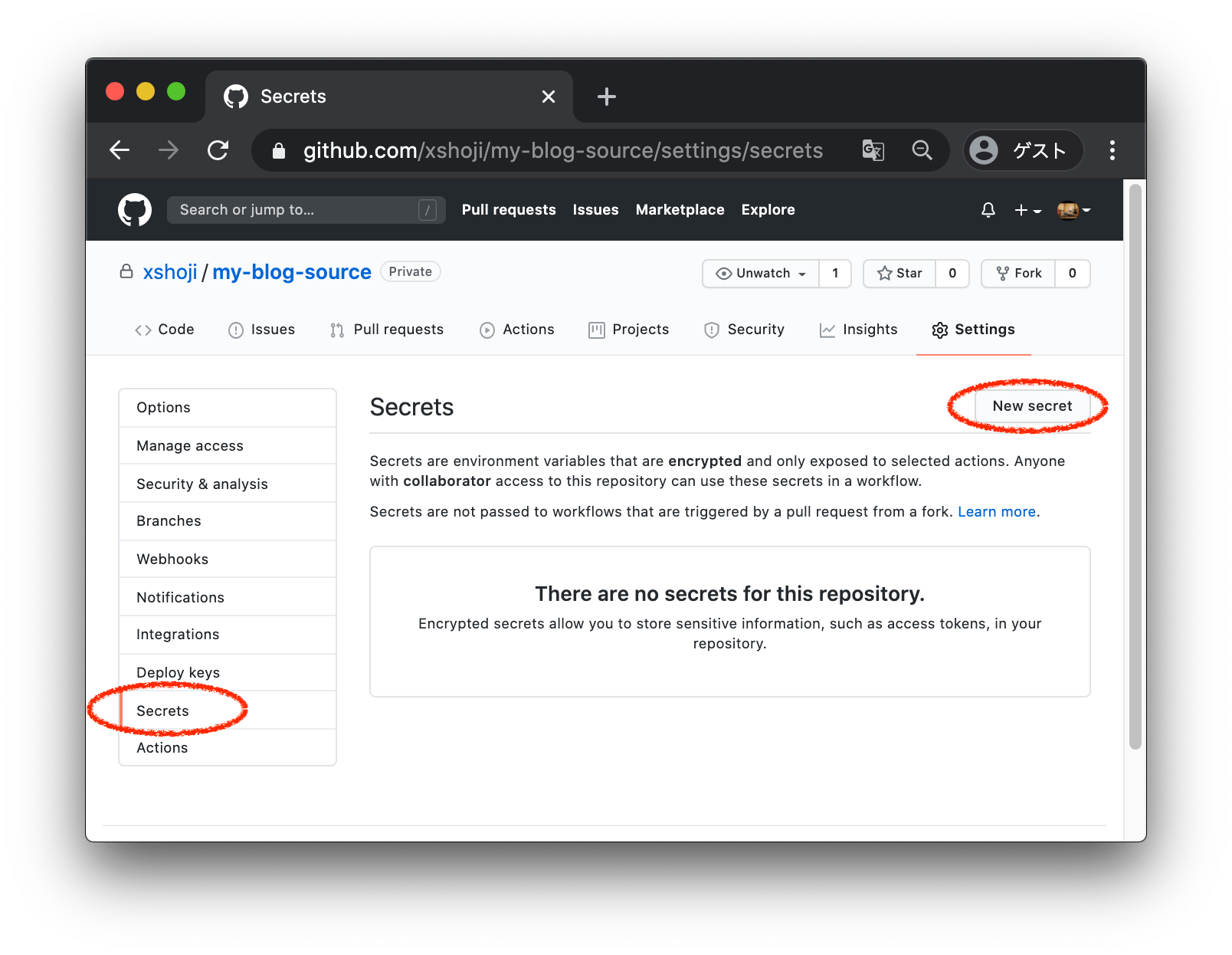Open the plus create-new dropdown
1232x955 pixels.
1027,210
